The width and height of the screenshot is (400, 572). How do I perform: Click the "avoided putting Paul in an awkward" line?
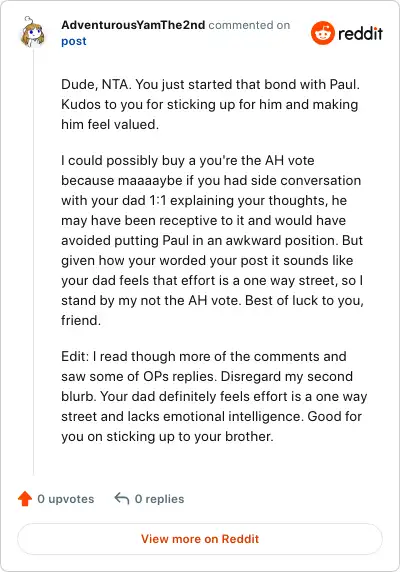point(212,240)
